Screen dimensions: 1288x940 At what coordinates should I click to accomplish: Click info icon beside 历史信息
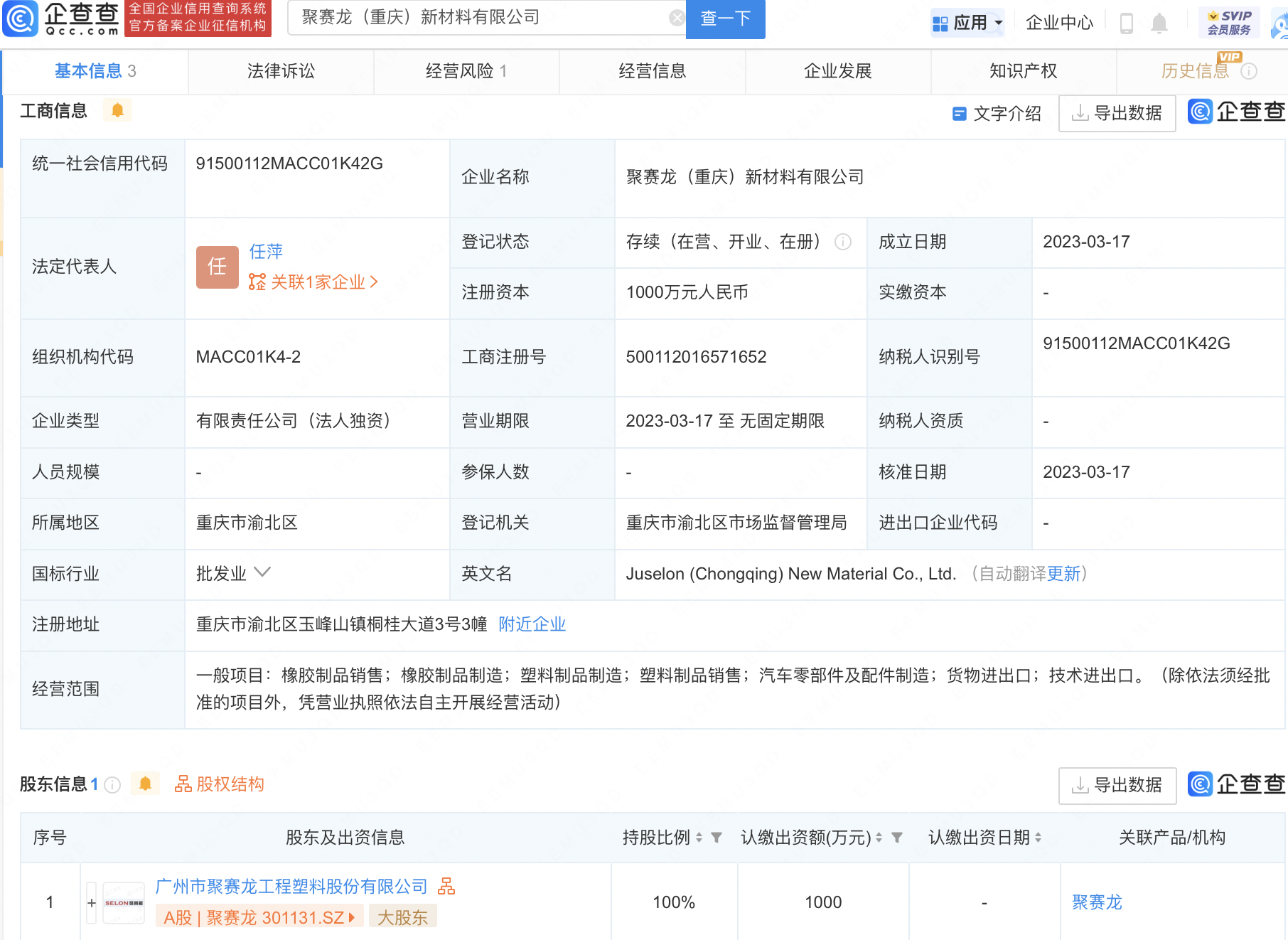point(1249,71)
